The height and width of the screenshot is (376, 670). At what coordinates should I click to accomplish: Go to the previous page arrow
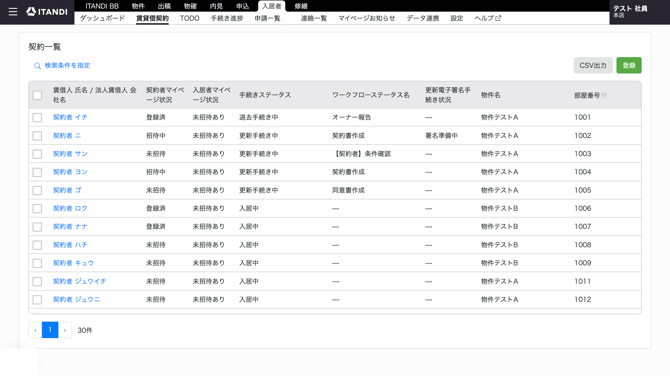35,330
